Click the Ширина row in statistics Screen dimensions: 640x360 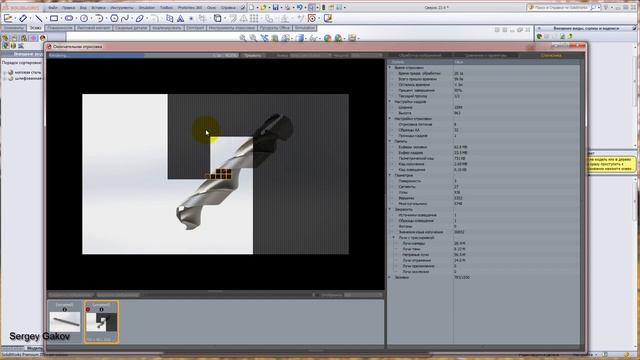[x=483, y=107]
